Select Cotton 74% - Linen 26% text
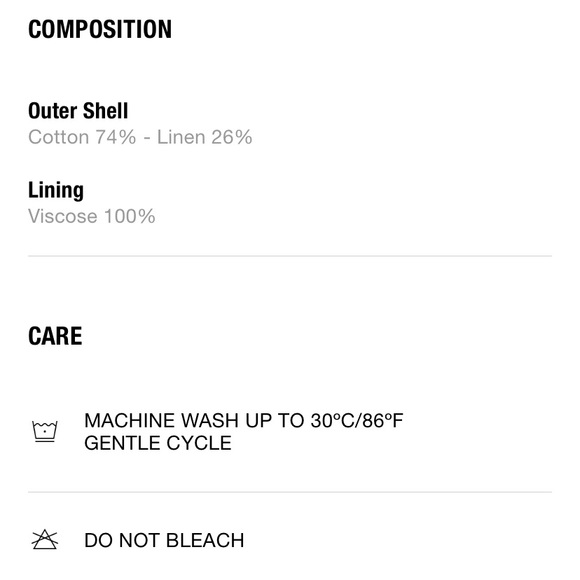580x580 pixels. point(140,137)
